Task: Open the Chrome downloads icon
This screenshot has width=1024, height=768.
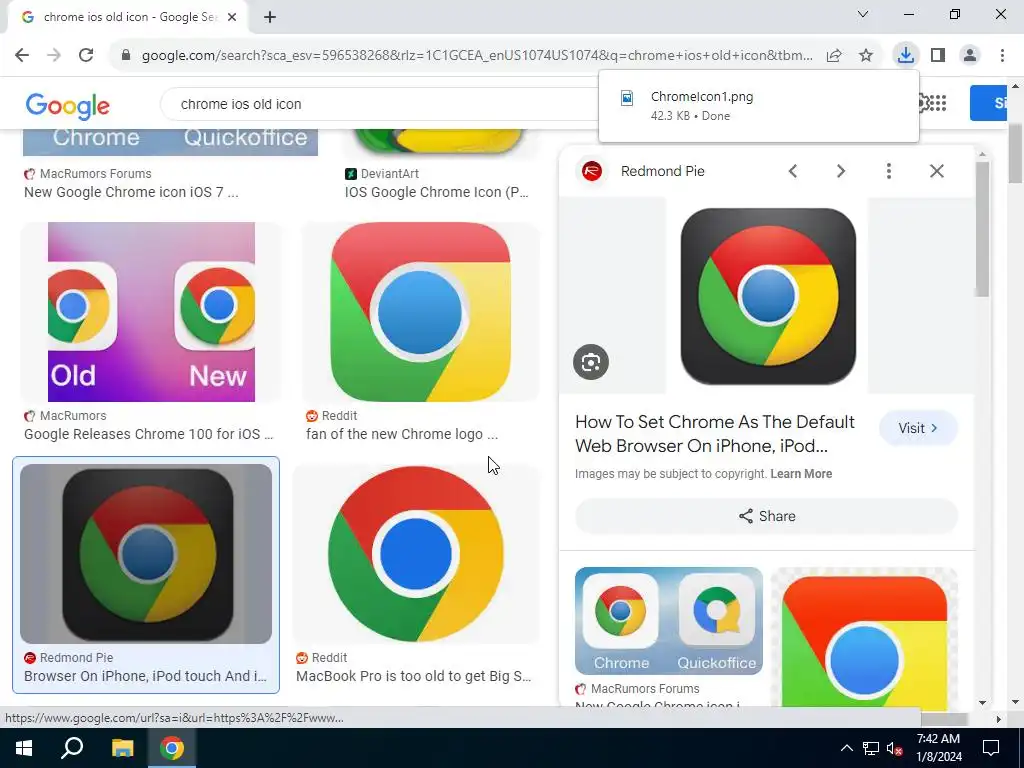Action: (905, 55)
